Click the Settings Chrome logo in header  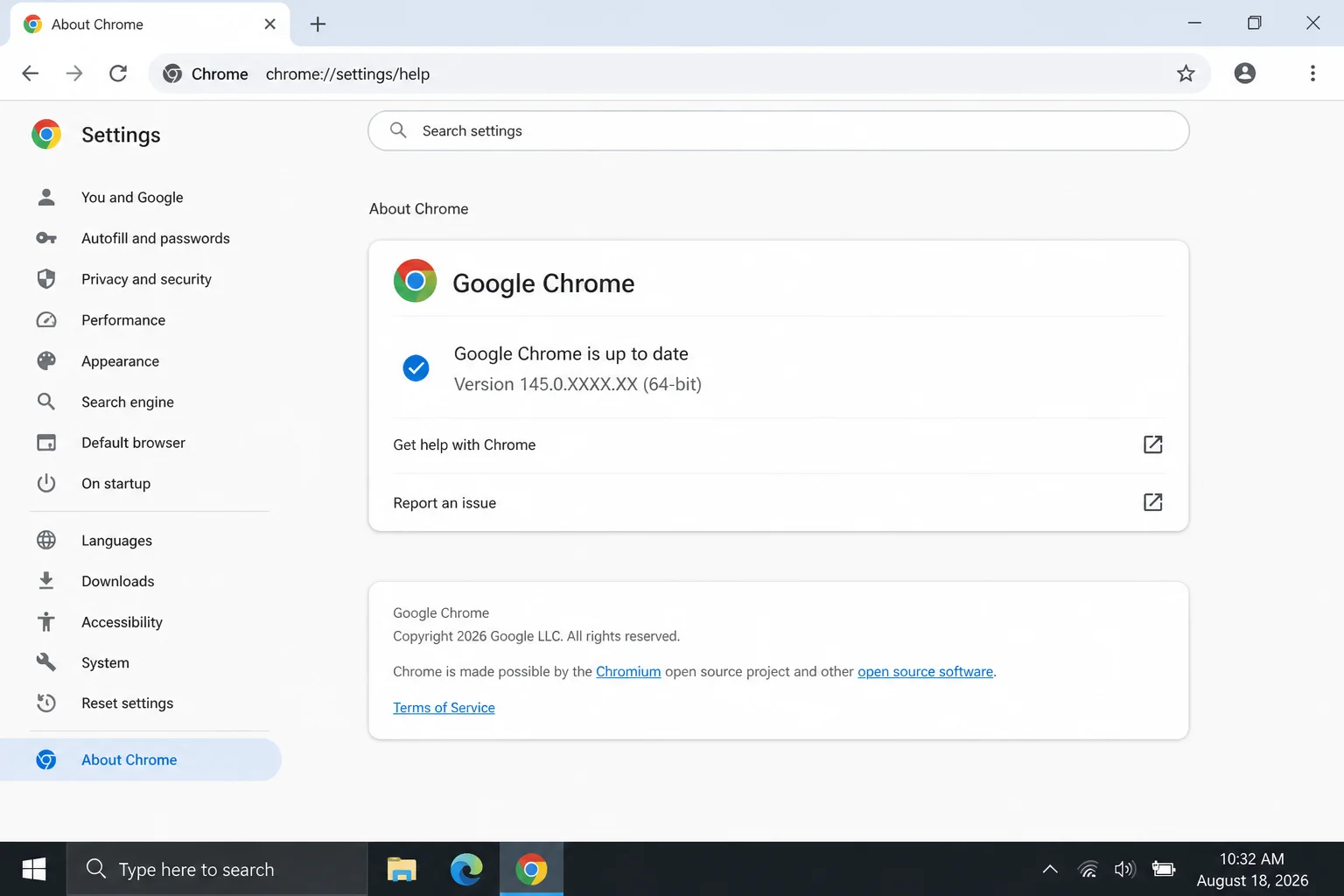click(46, 135)
